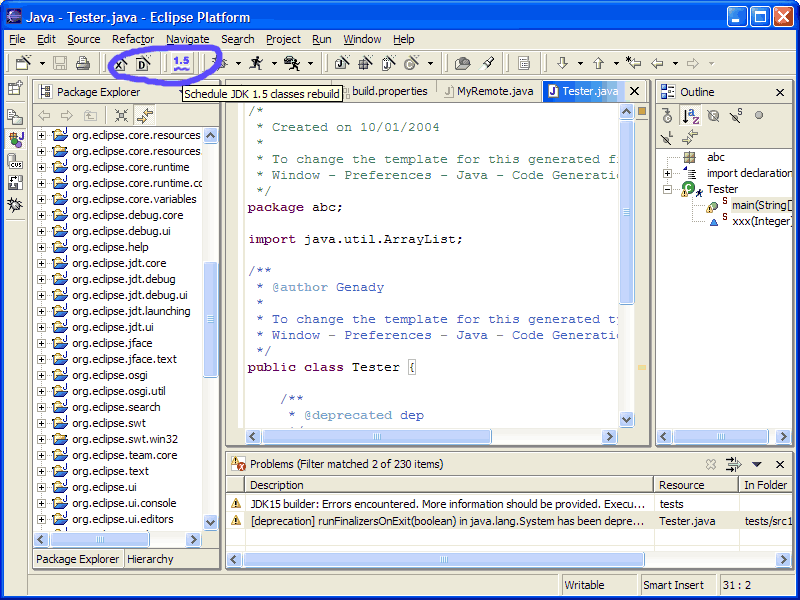Toggle Outline Link with Editor icon
The height and width of the screenshot is (600, 800).
pyautogui.click(x=690, y=137)
